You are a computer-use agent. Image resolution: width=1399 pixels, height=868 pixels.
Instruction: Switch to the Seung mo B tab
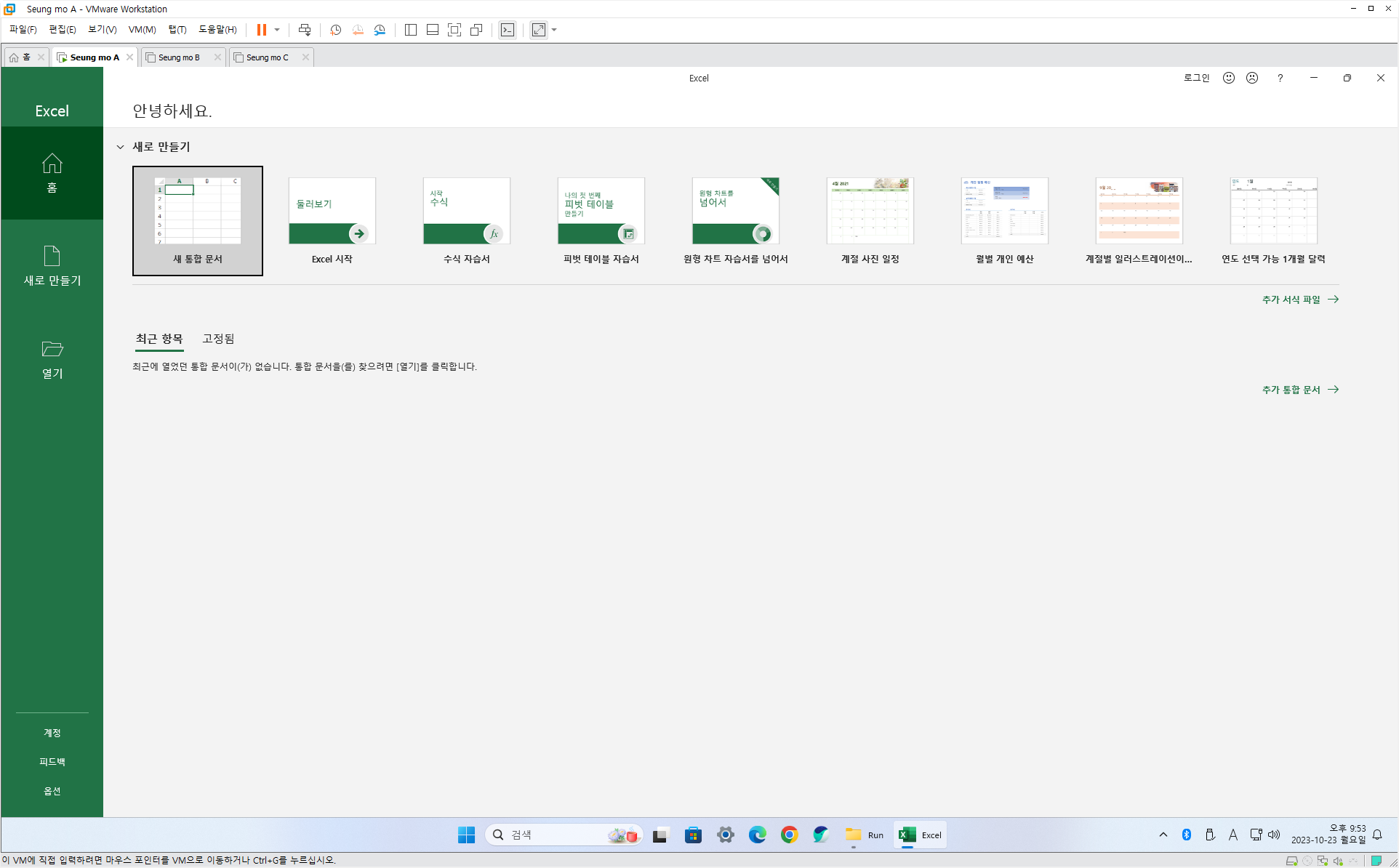coord(179,57)
